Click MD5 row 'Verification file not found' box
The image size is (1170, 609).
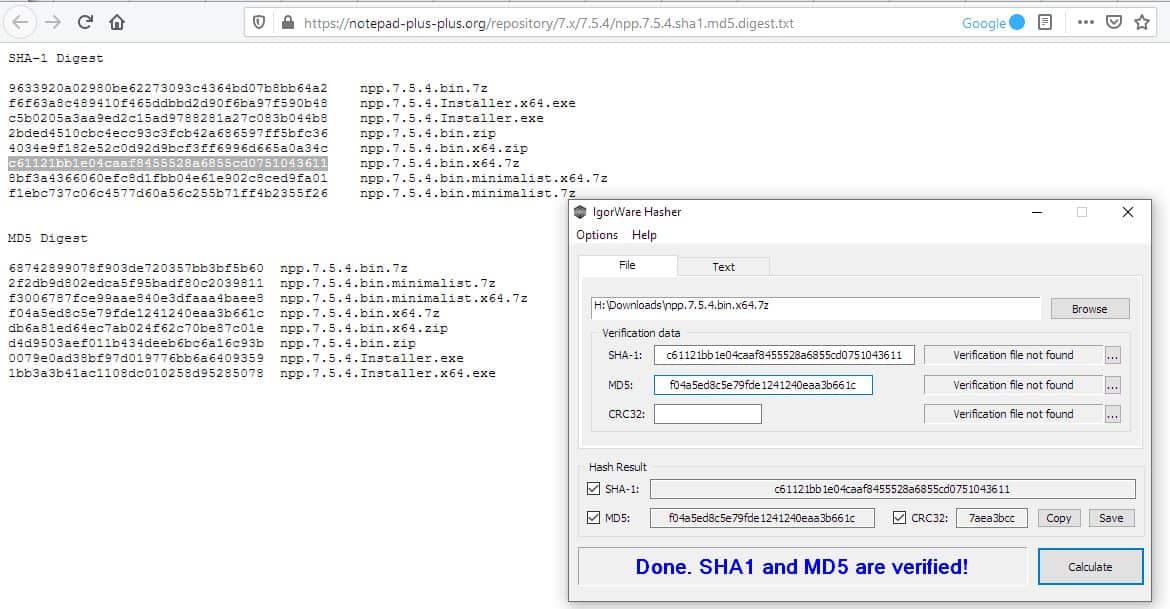pos(1013,385)
